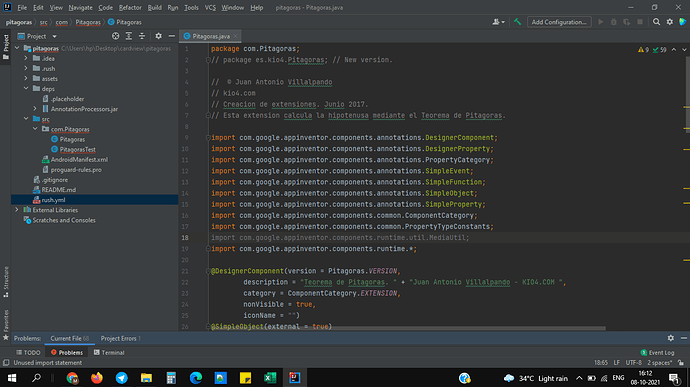Open the VCS menu
This screenshot has width=690, height=387.
[210, 7]
